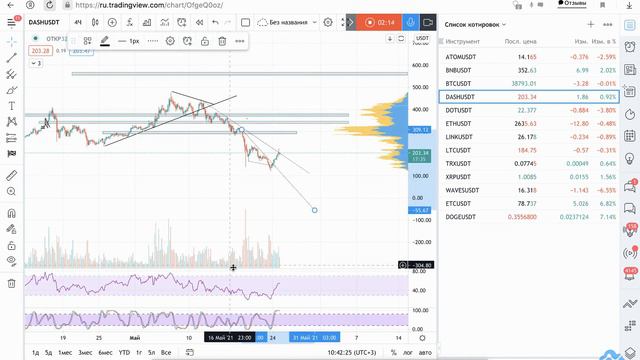Open chart settings gear in top toolbar

pyautogui.click(x=328, y=22)
